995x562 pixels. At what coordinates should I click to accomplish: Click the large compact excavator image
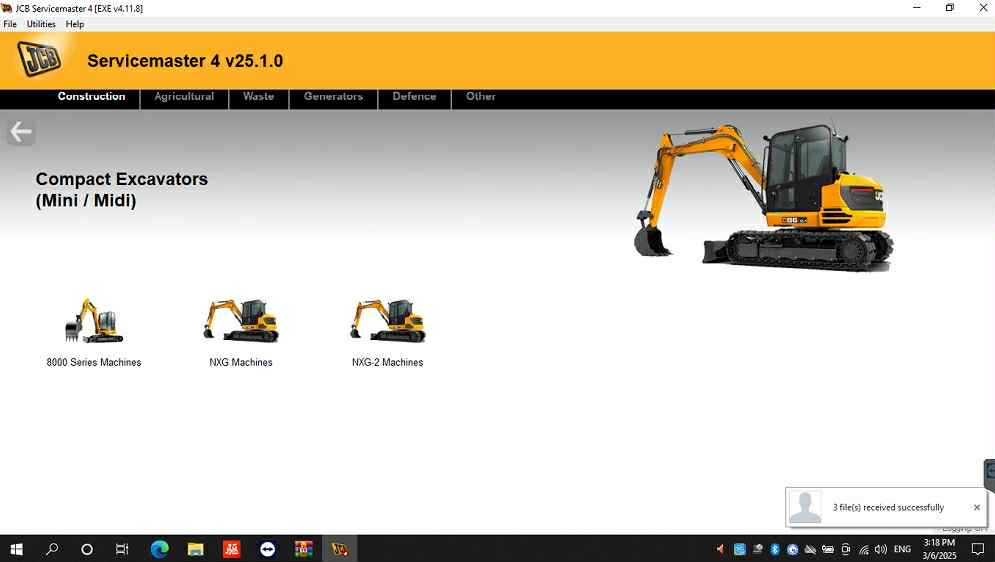(763, 198)
